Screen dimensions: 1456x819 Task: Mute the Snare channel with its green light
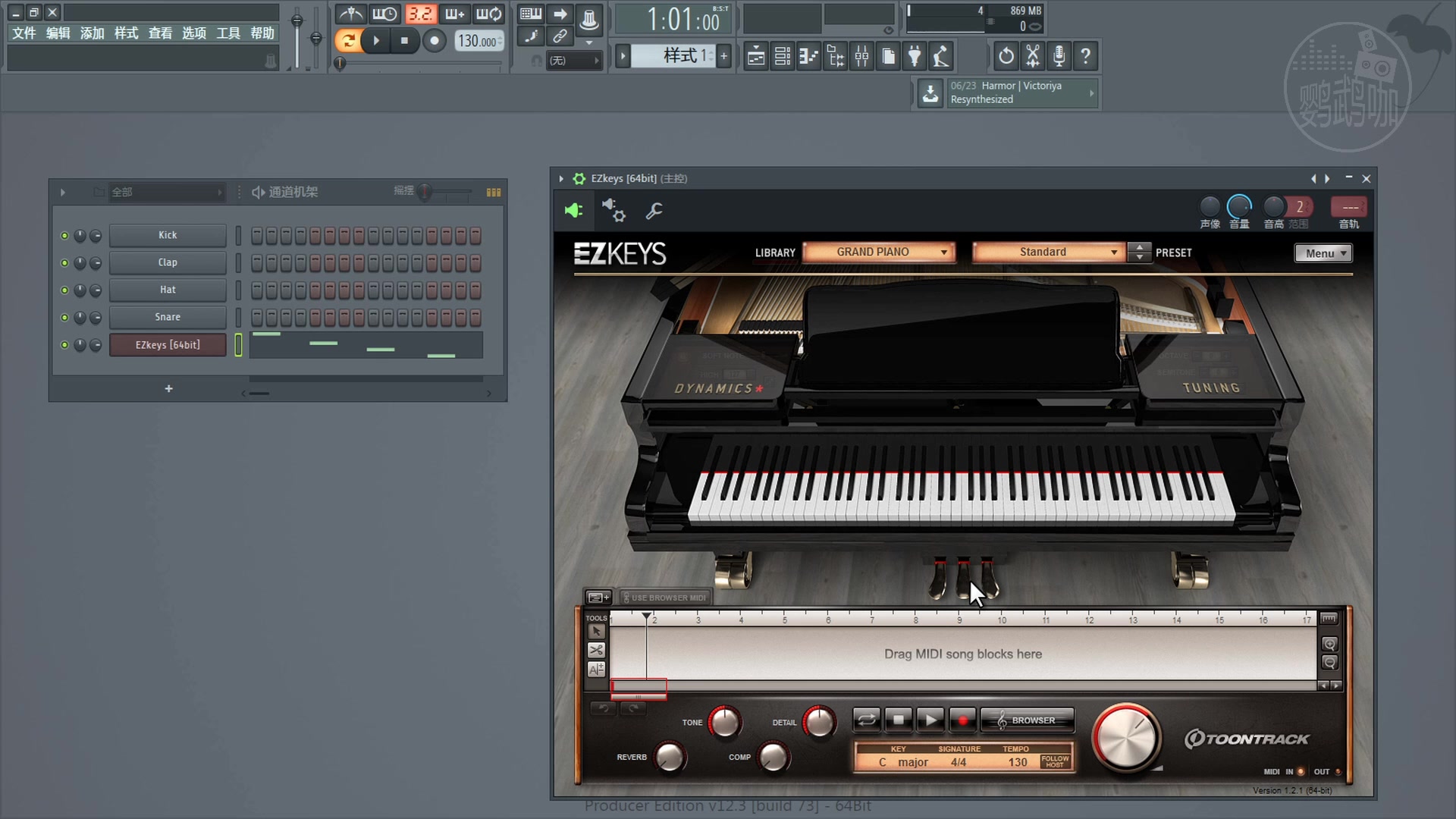(x=64, y=317)
